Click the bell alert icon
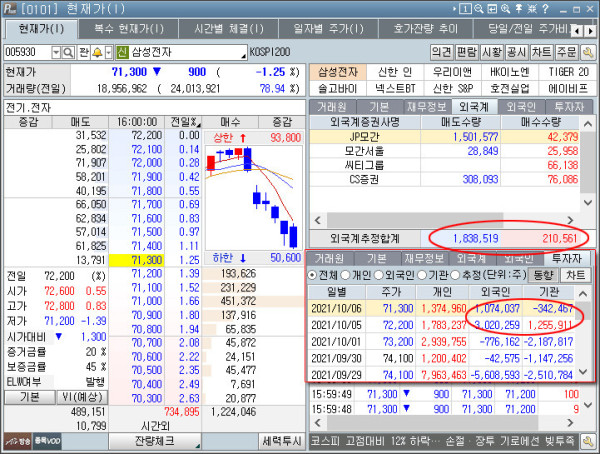600x454 pixels. [97, 52]
